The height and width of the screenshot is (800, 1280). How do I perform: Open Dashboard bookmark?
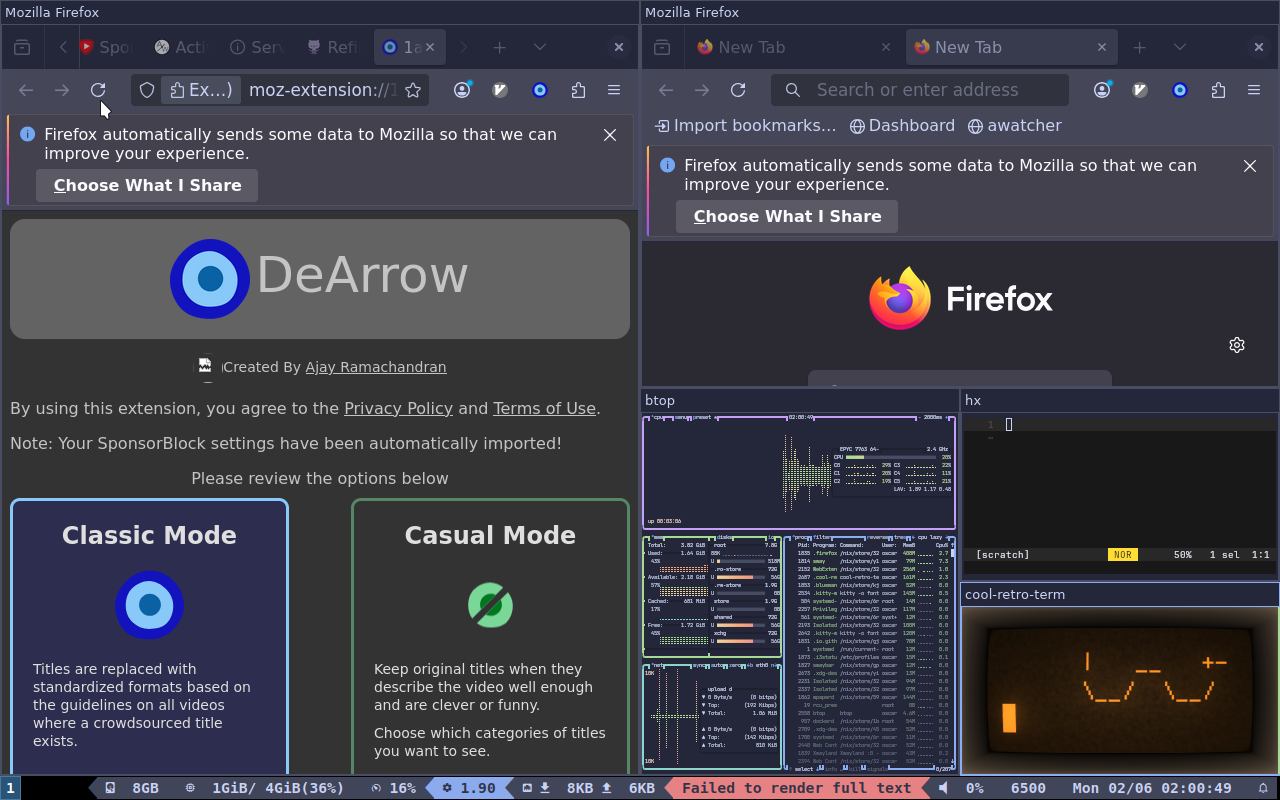pos(902,126)
